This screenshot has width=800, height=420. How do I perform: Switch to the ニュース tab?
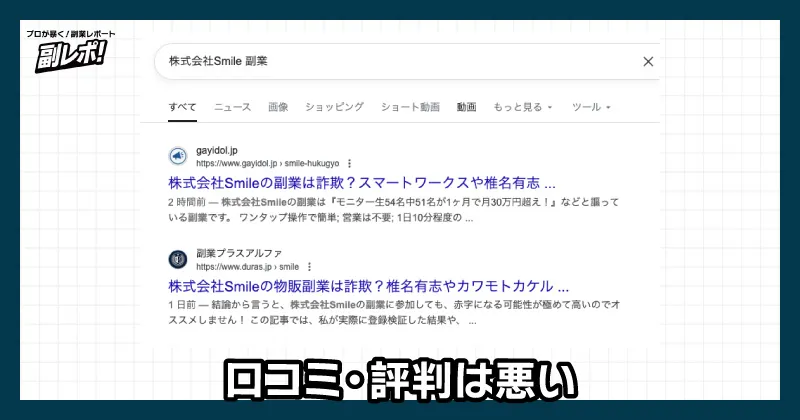pos(233,107)
